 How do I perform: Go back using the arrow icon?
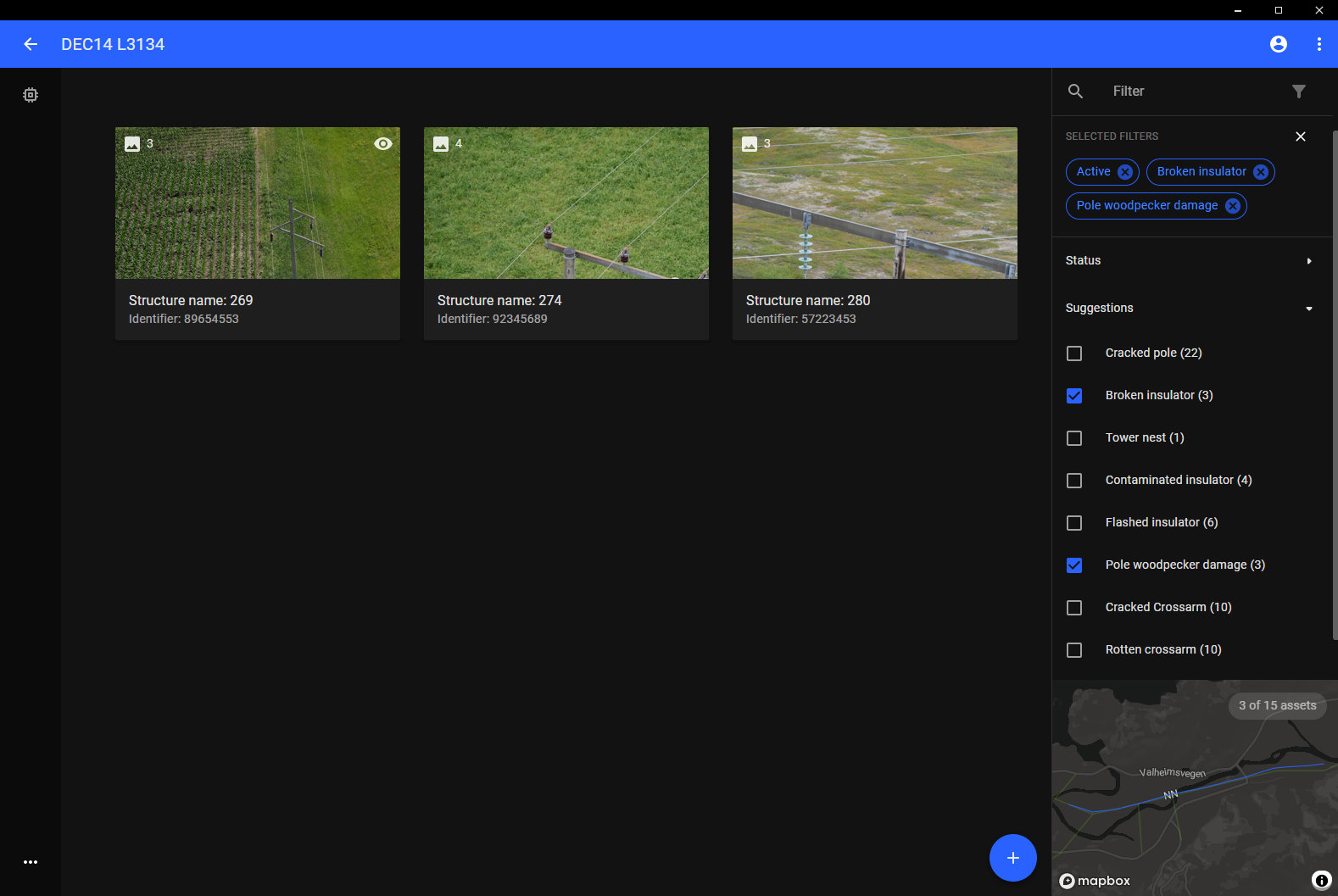pos(31,44)
